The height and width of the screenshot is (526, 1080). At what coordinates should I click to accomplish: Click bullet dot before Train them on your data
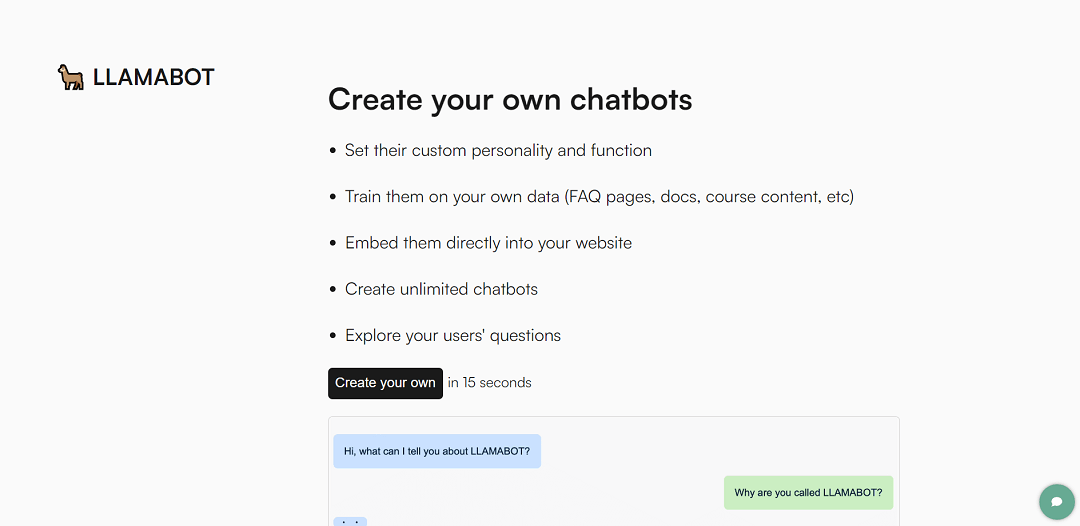pos(333,197)
